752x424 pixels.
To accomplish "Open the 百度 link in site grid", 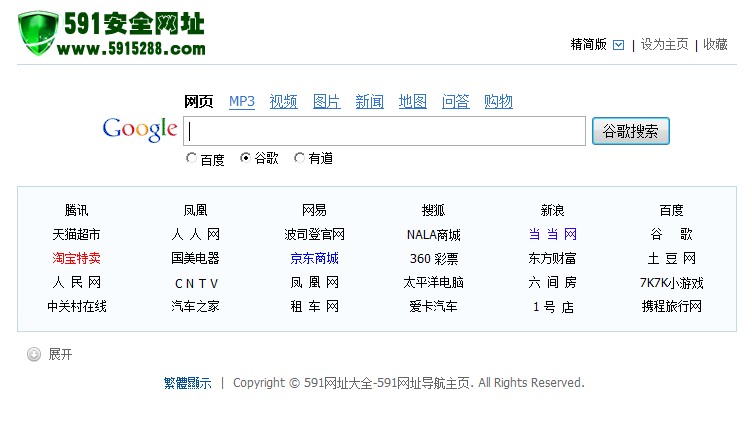I will 671,210.
